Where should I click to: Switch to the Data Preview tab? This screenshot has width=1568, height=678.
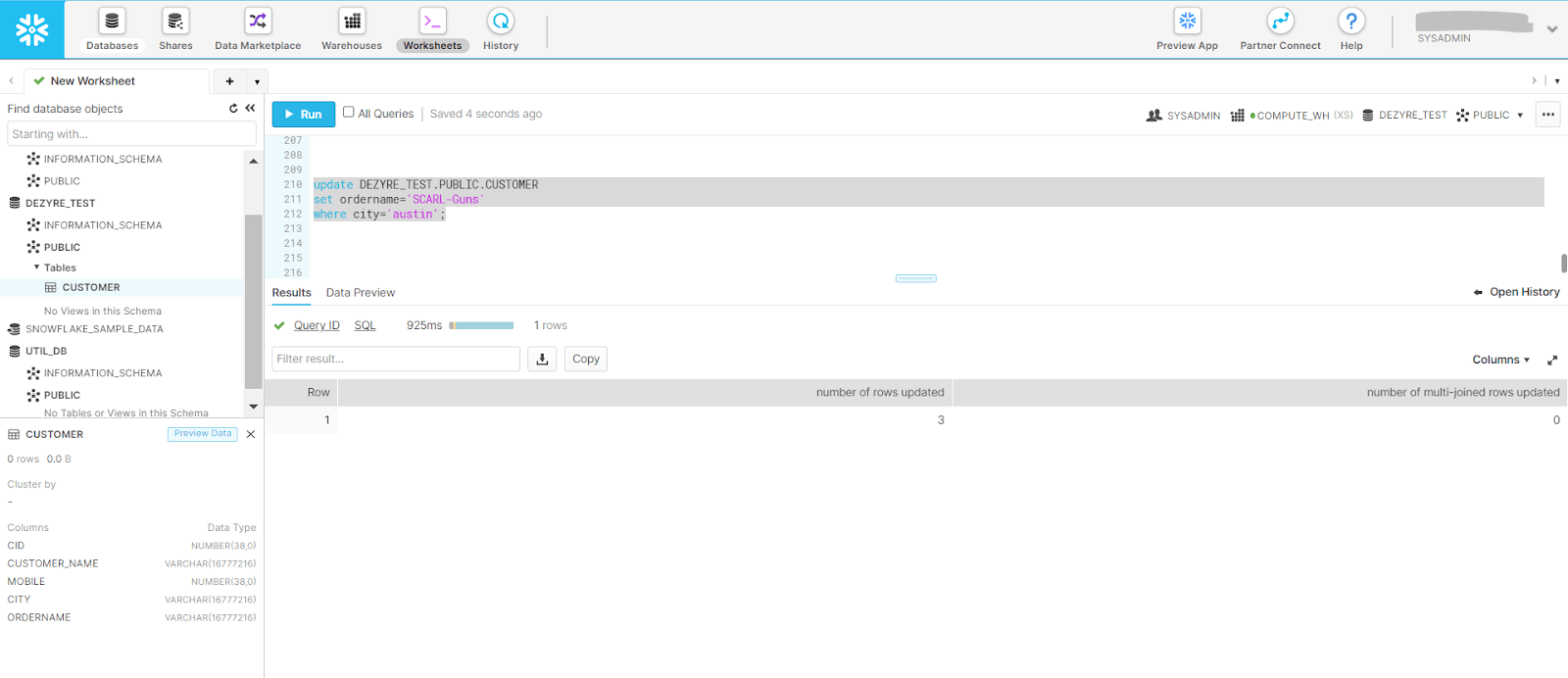361,293
